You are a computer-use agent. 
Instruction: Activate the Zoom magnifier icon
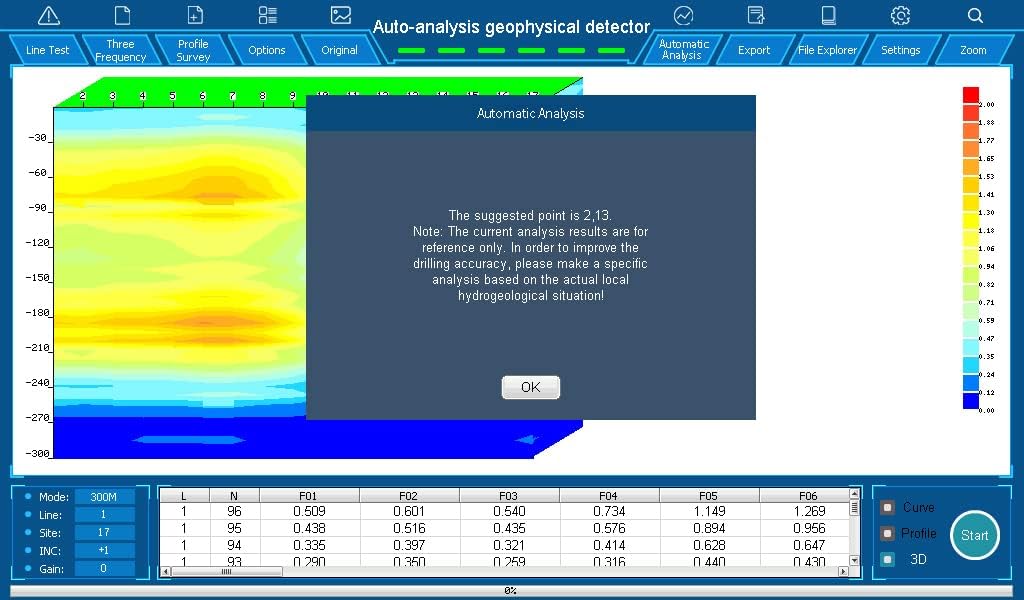point(973,15)
